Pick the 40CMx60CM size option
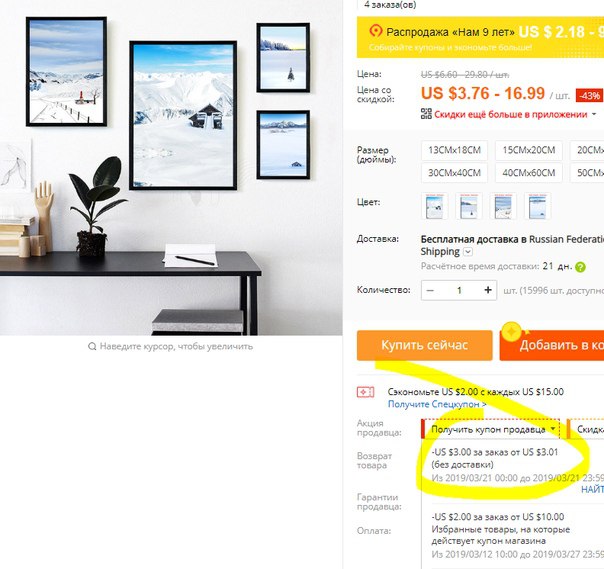Viewport: 604px width, 569px height. click(528, 173)
